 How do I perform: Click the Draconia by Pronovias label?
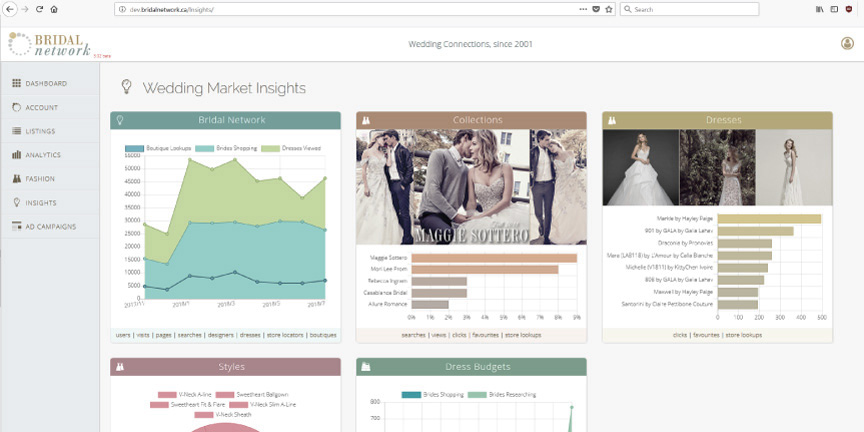click(685, 243)
